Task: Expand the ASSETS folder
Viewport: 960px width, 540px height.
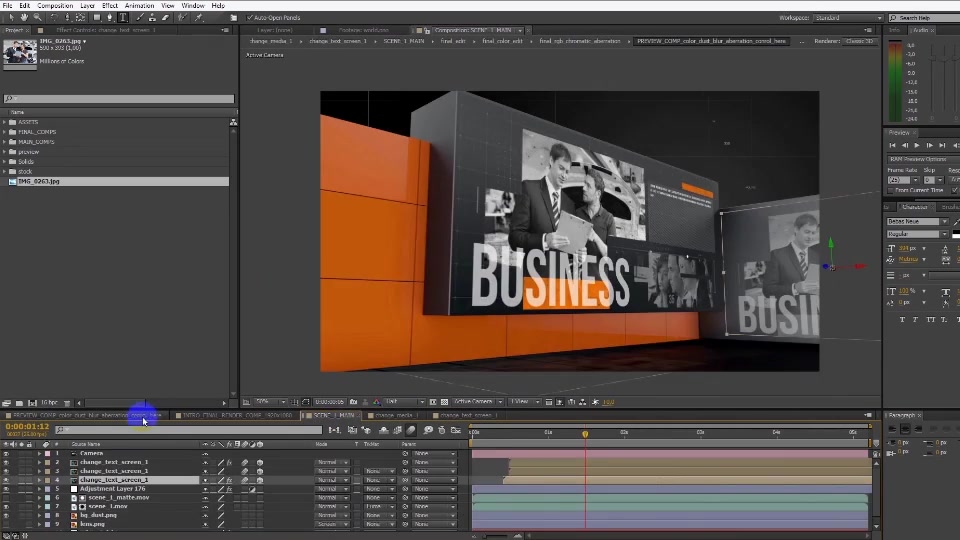Action: pos(4,122)
